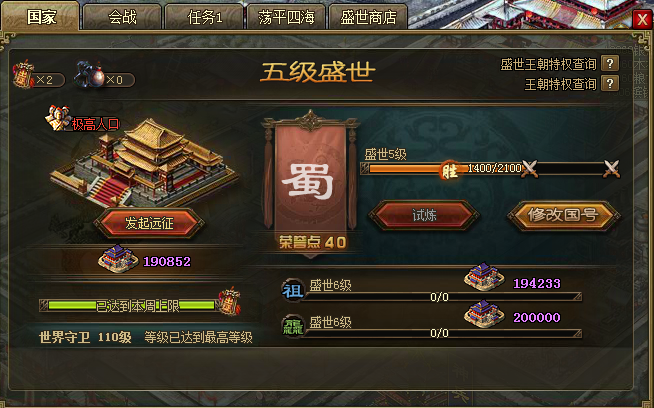
Task: Click the crossed swords icon at bar end
Action: (x=611, y=169)
